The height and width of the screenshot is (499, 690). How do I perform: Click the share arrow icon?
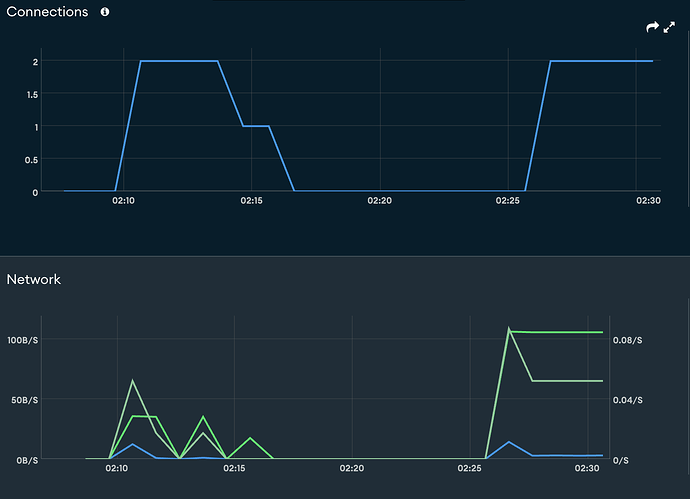pos(652,28)
